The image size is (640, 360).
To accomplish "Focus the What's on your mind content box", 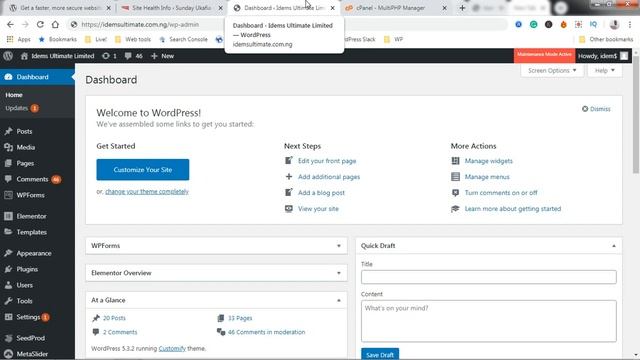I will [489, 321].
